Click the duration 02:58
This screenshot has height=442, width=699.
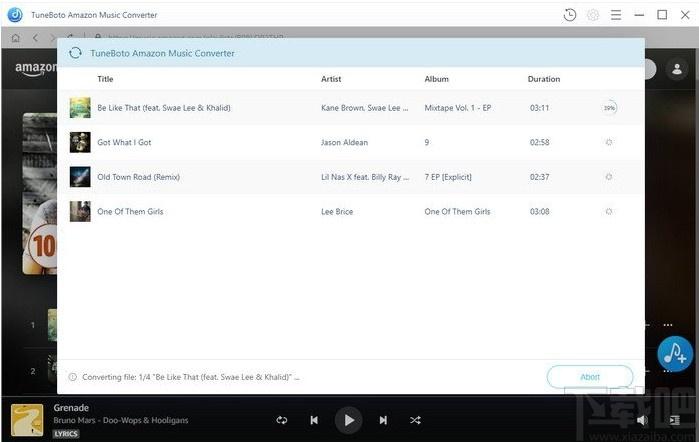pyautogui.click(x=539, y=142)
